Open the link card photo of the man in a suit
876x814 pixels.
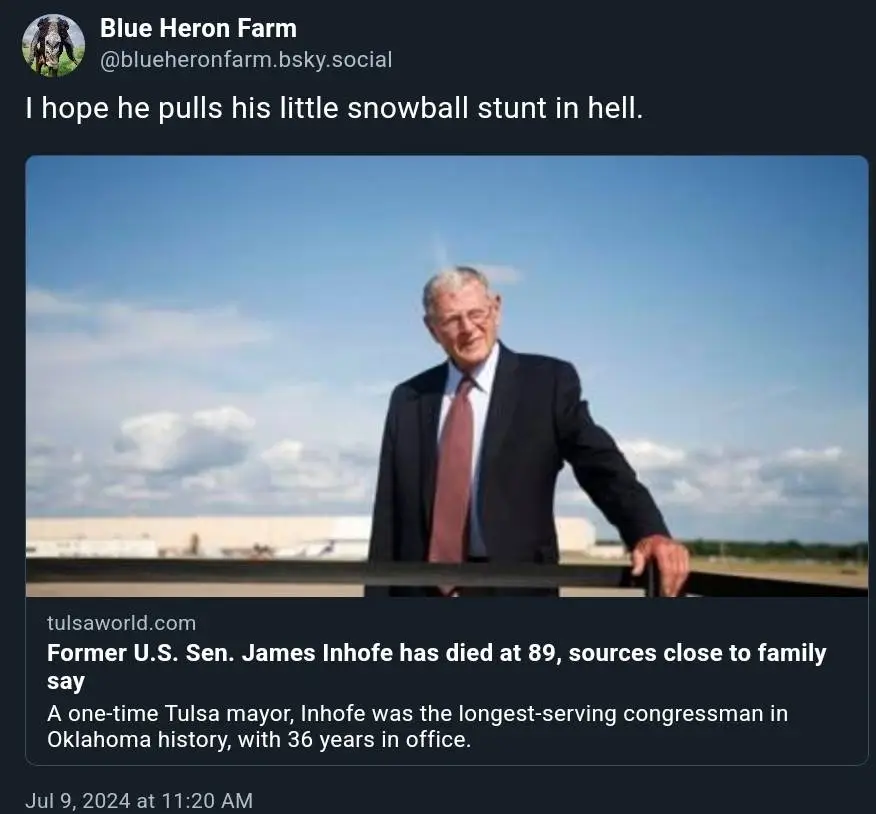tap(446, 376)
